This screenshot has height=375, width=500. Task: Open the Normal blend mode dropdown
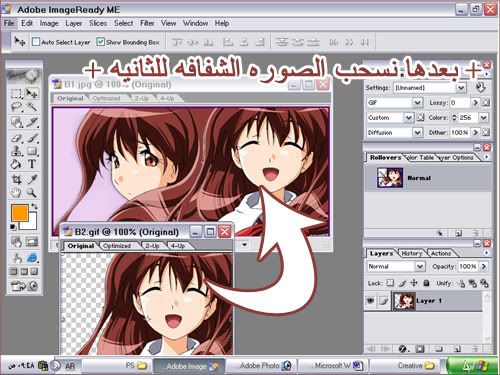click(420, 266)
